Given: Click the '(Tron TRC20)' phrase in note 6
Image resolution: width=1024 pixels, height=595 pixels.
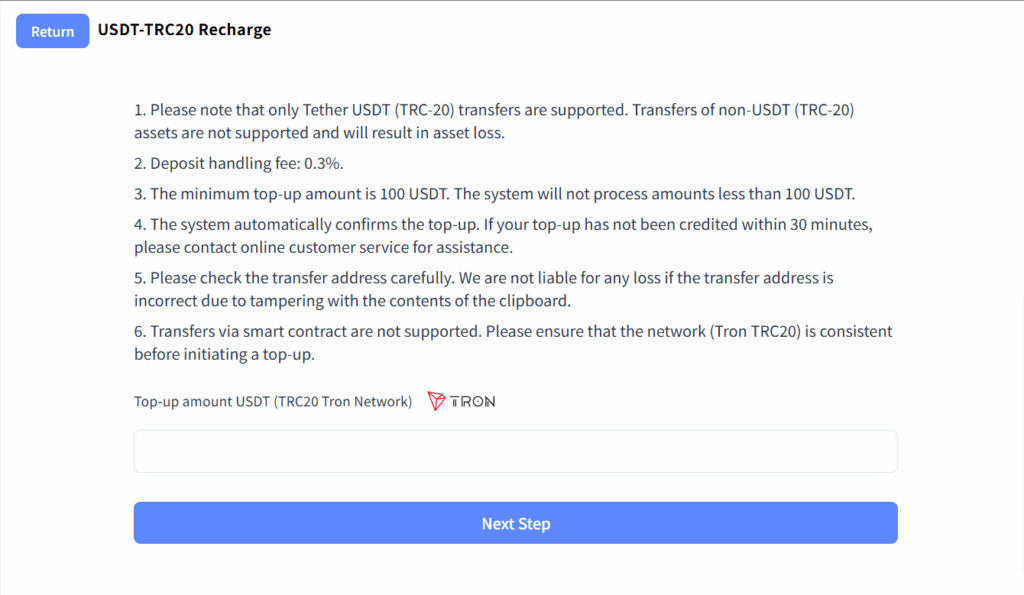Looking at the screenshot, I should [755, 331].
